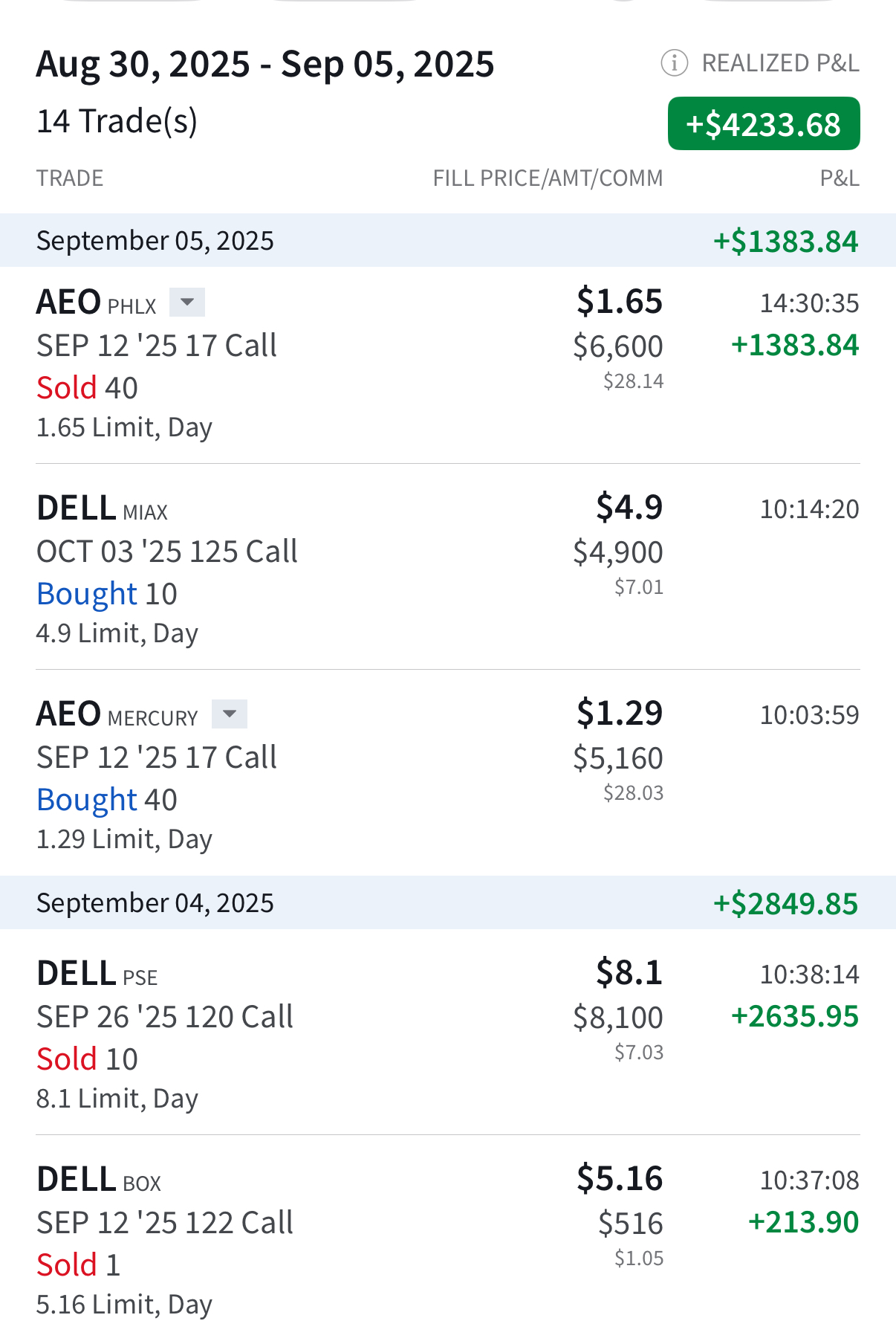Click the +2635.95 profit on DELL PSE

click(795, 1016)
